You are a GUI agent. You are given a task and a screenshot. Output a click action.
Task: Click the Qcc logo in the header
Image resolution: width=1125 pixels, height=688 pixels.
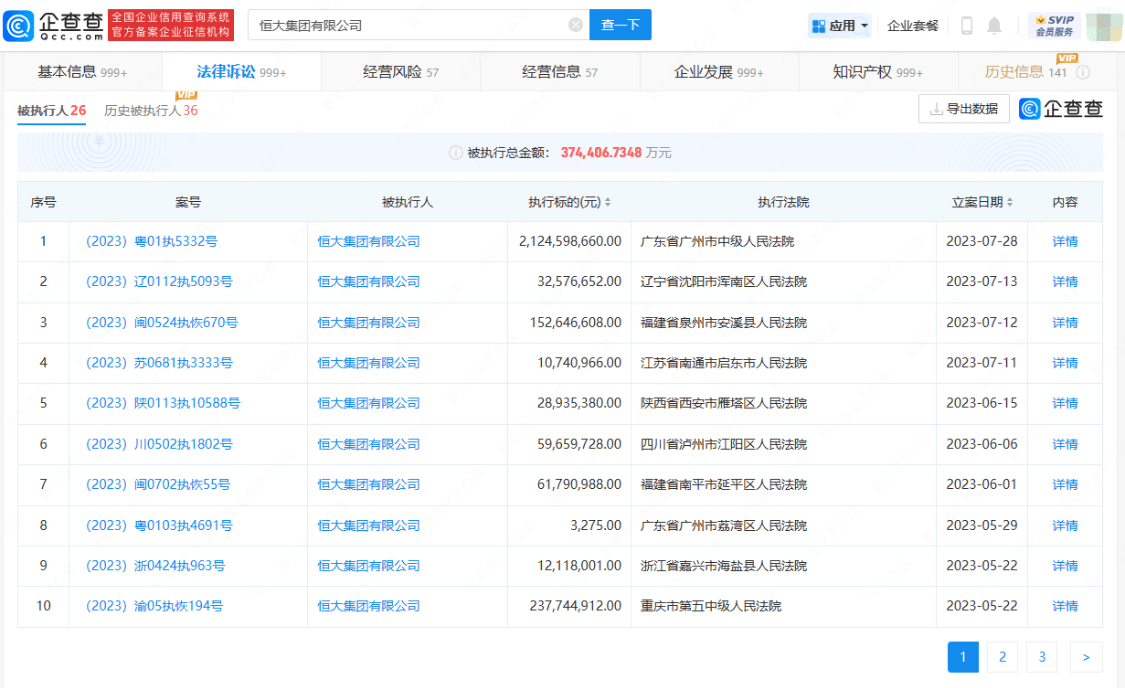pos(53,25)
